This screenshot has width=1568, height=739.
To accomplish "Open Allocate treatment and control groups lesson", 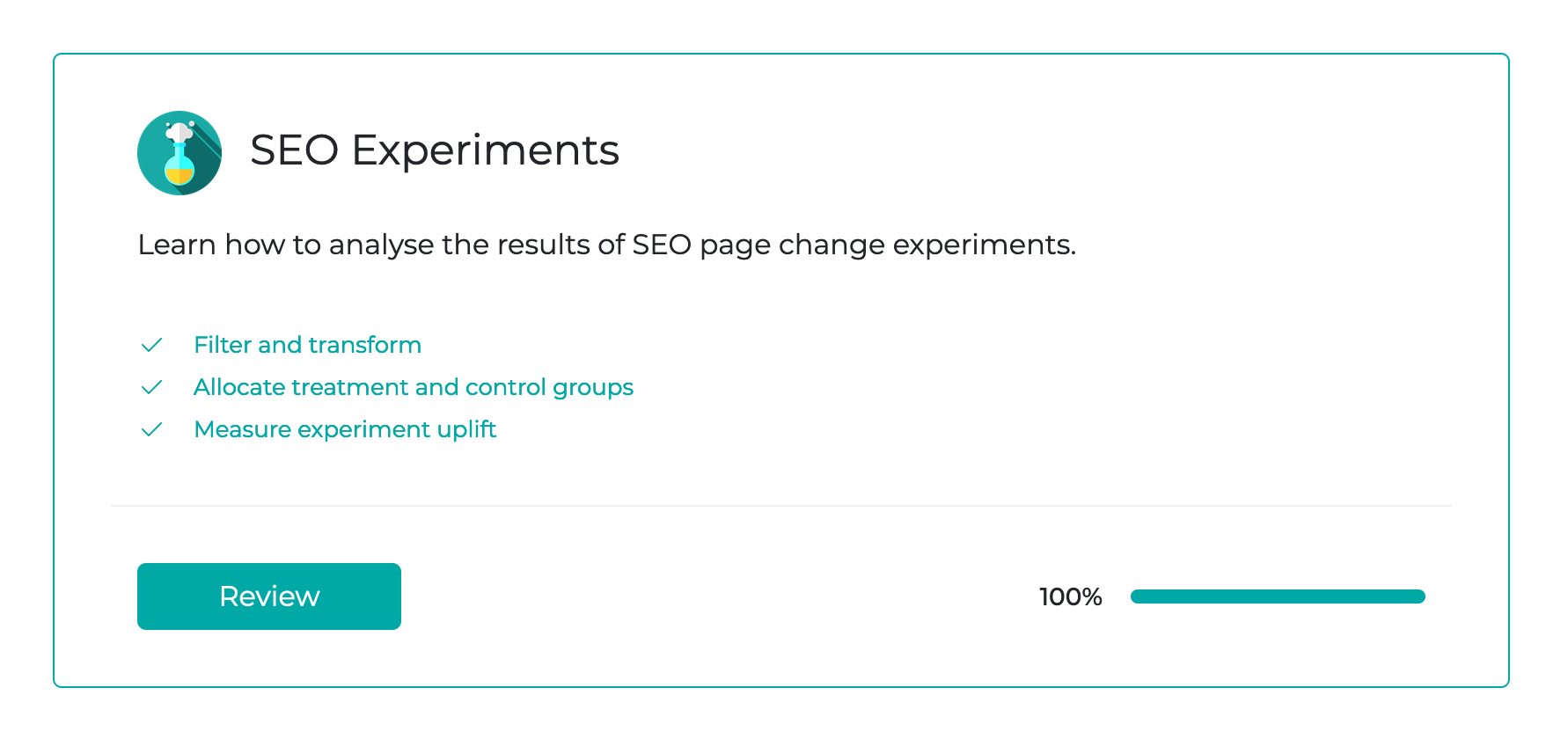I will coord(414,387).
